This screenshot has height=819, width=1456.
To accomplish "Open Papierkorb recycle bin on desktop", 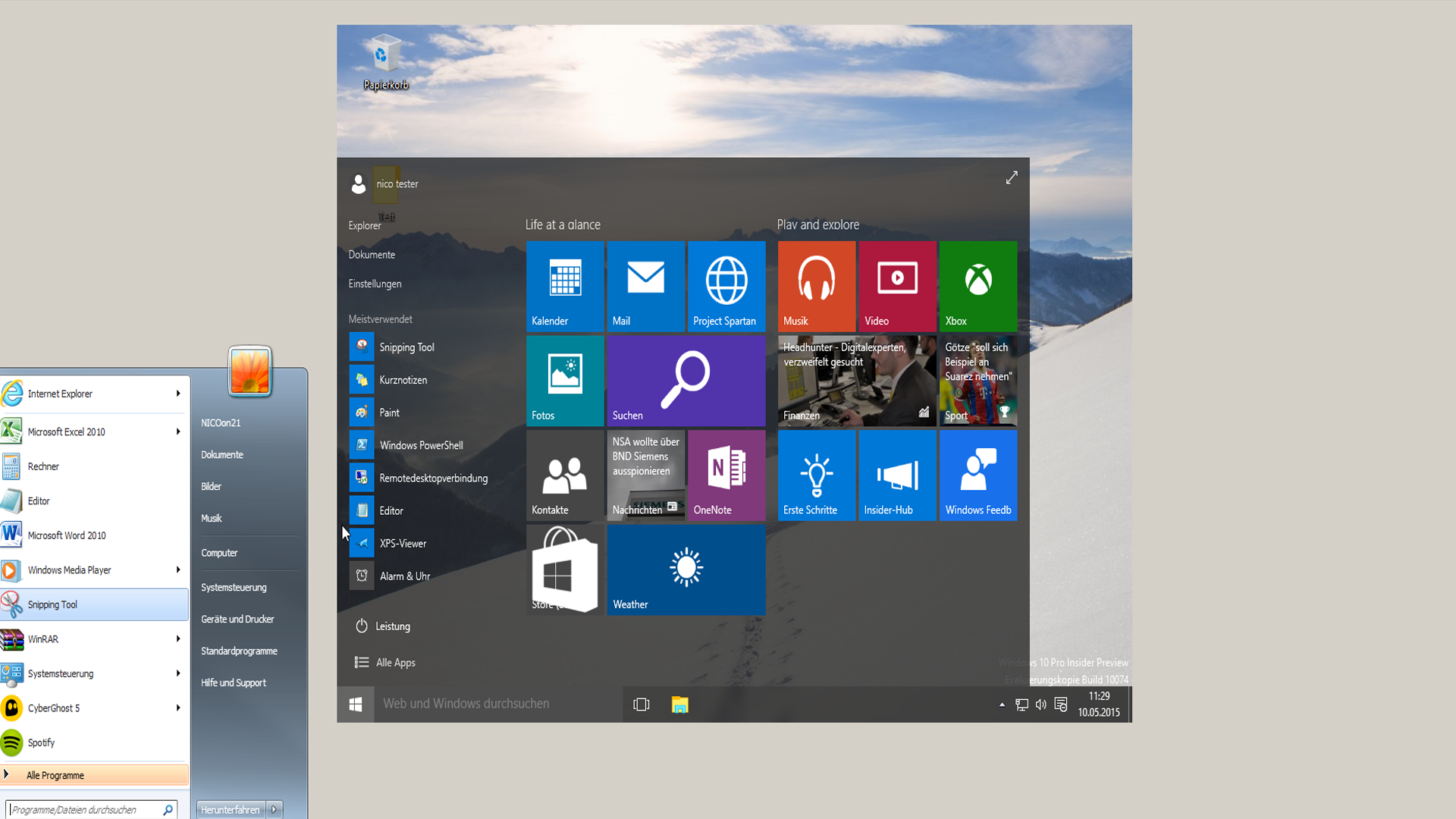I will [x=385, y=62].
